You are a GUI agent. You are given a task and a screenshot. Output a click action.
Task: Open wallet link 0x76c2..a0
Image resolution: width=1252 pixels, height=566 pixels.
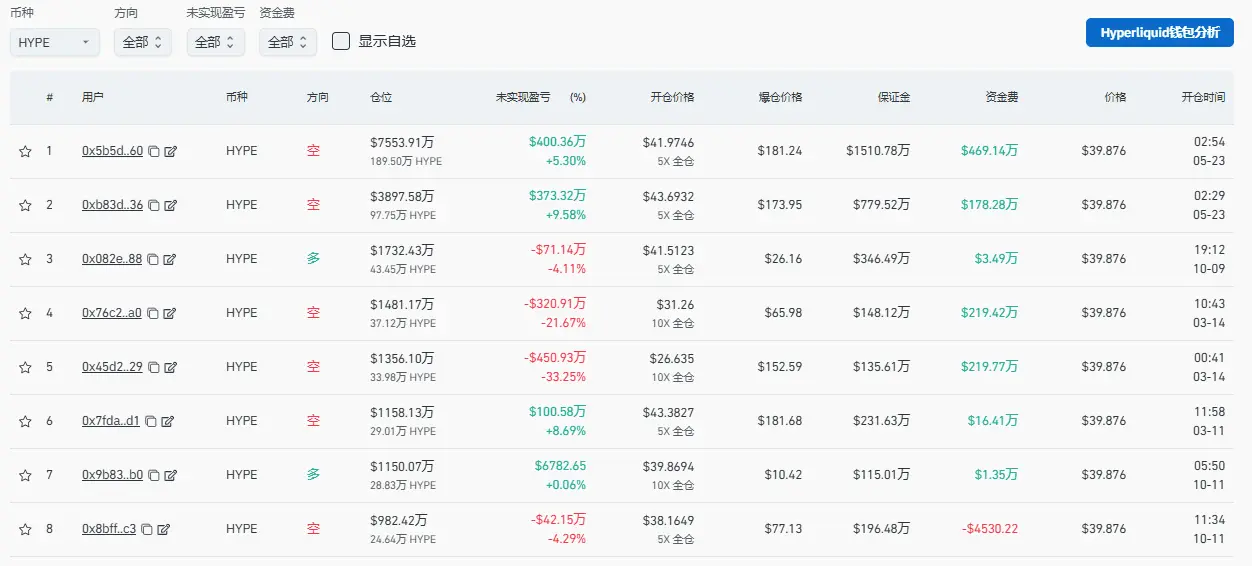tap(112, 313)
